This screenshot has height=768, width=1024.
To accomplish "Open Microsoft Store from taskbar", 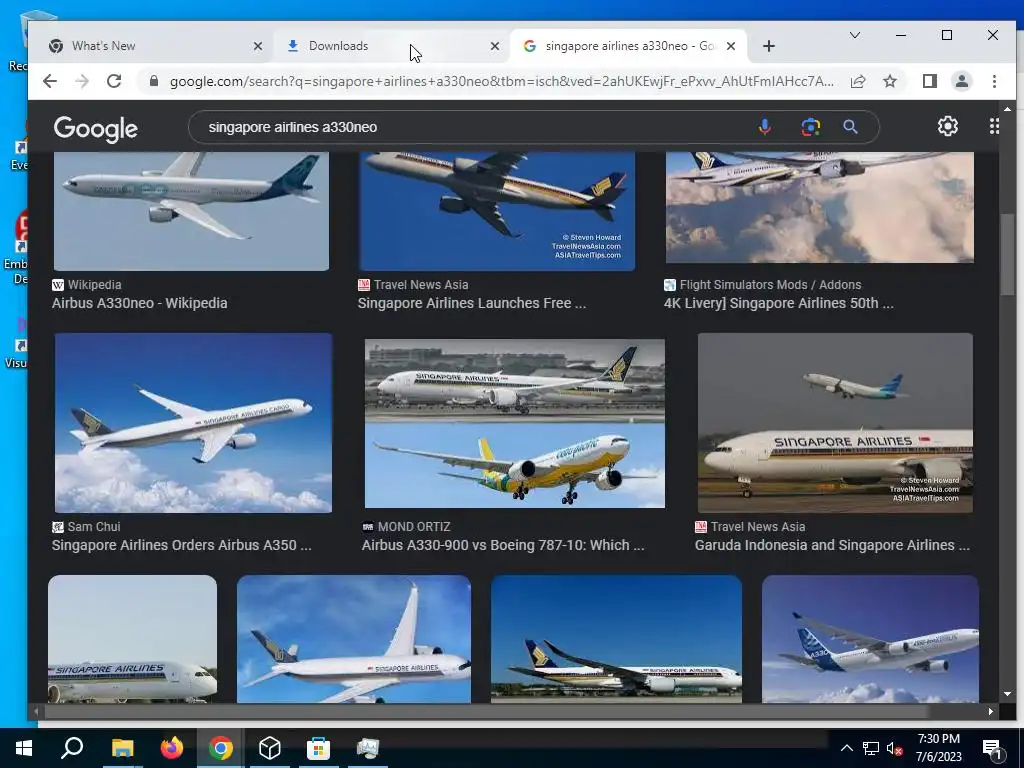I will click(318, 748).
